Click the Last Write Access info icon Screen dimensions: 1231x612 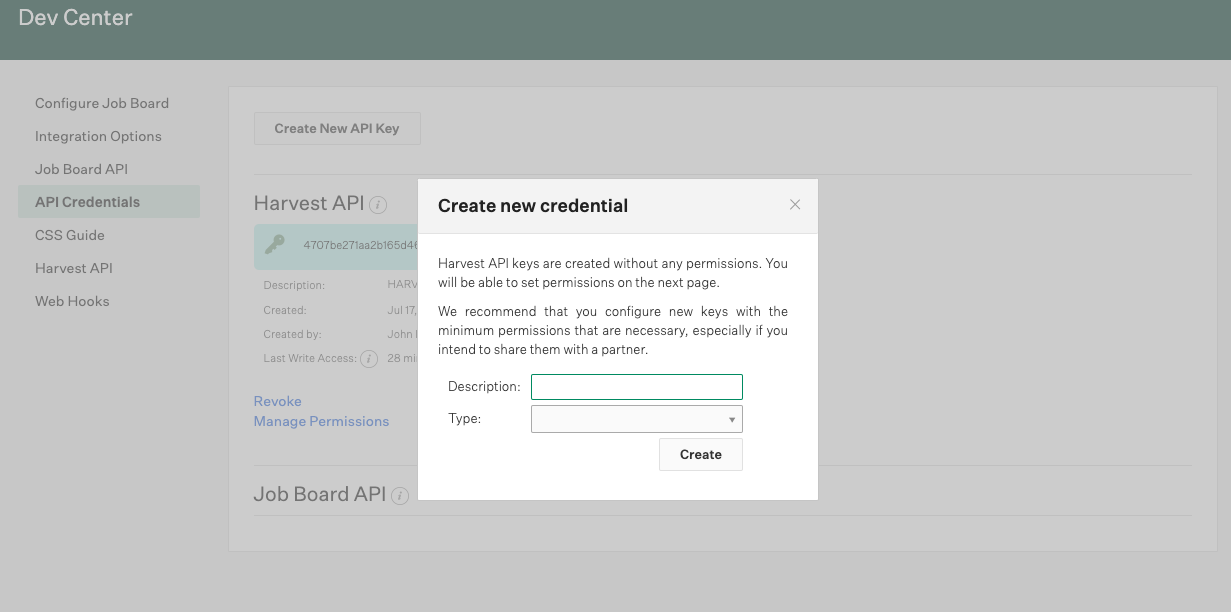(369, 359)
